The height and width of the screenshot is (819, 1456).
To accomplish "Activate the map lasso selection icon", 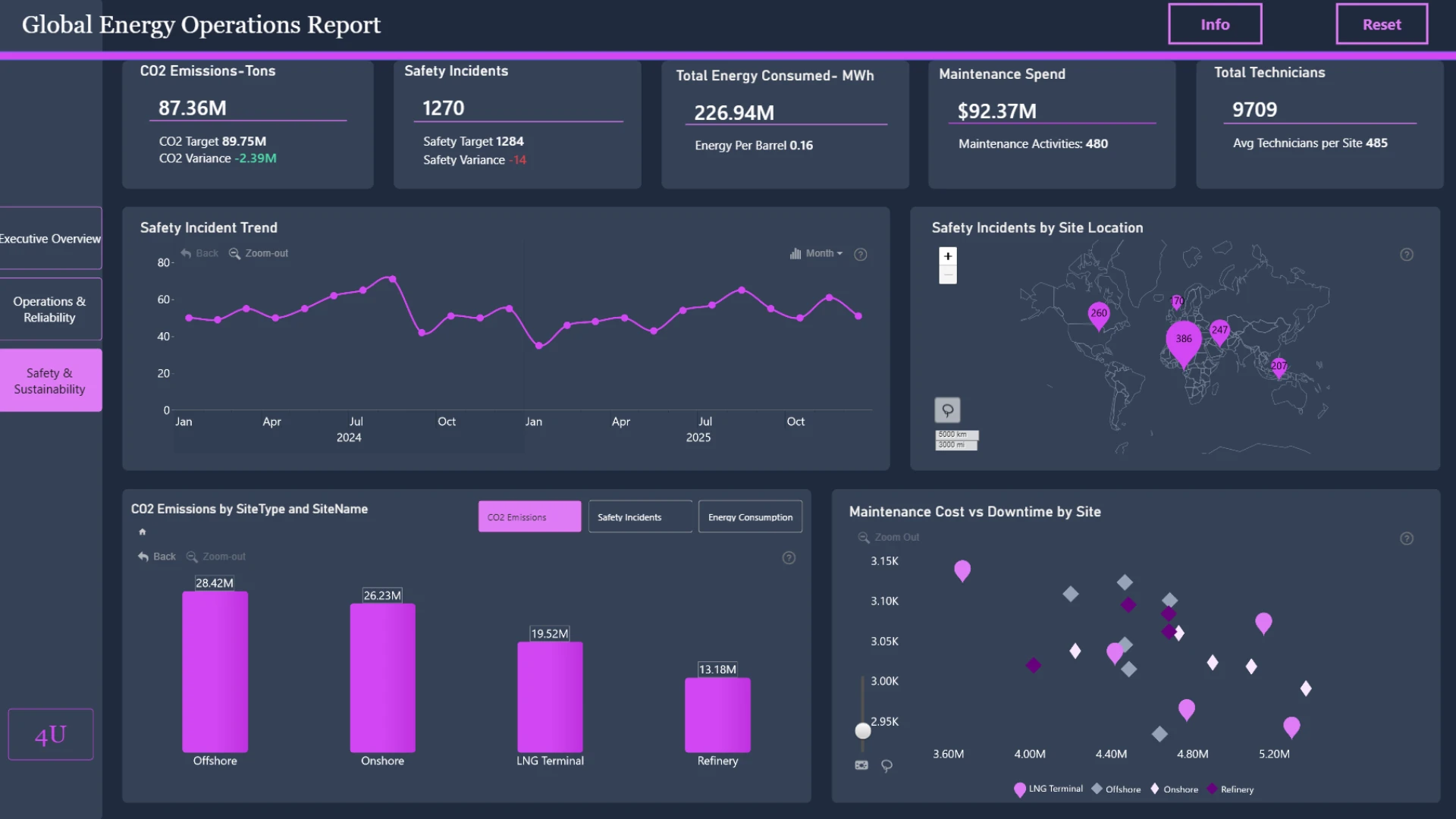I will [948, 410].
